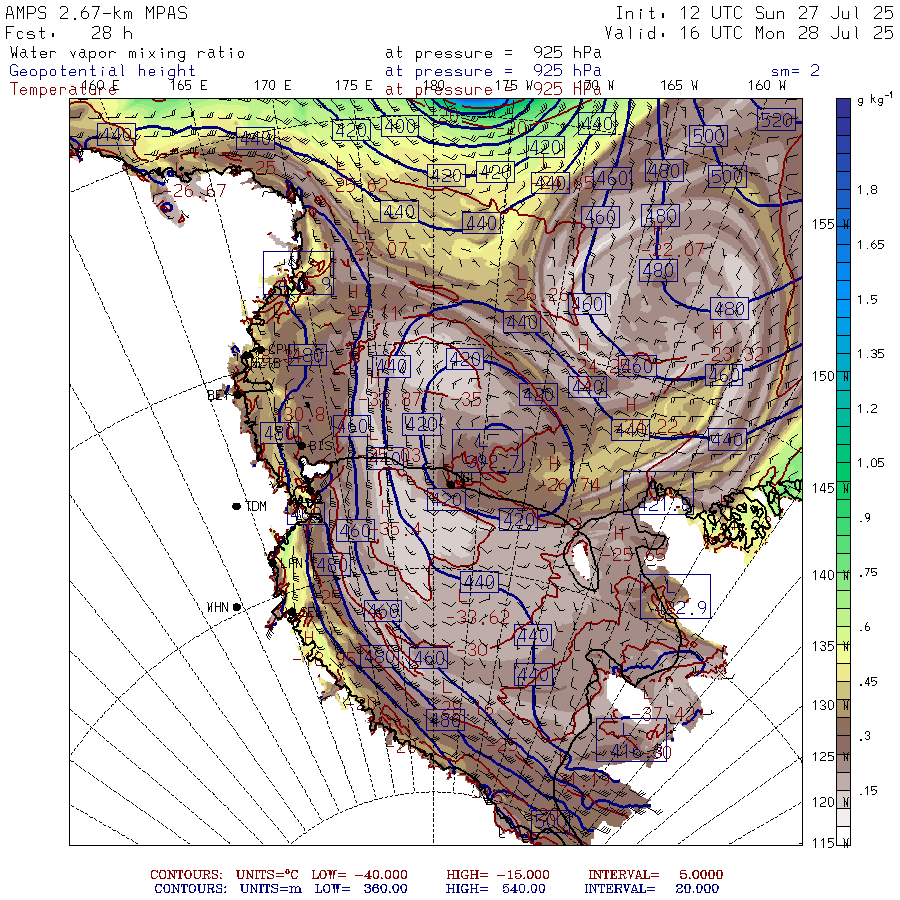The height and width of the screenshot is (900, 900).
Task: Select the .15 colorbar tick label
Action: point(868,791)
